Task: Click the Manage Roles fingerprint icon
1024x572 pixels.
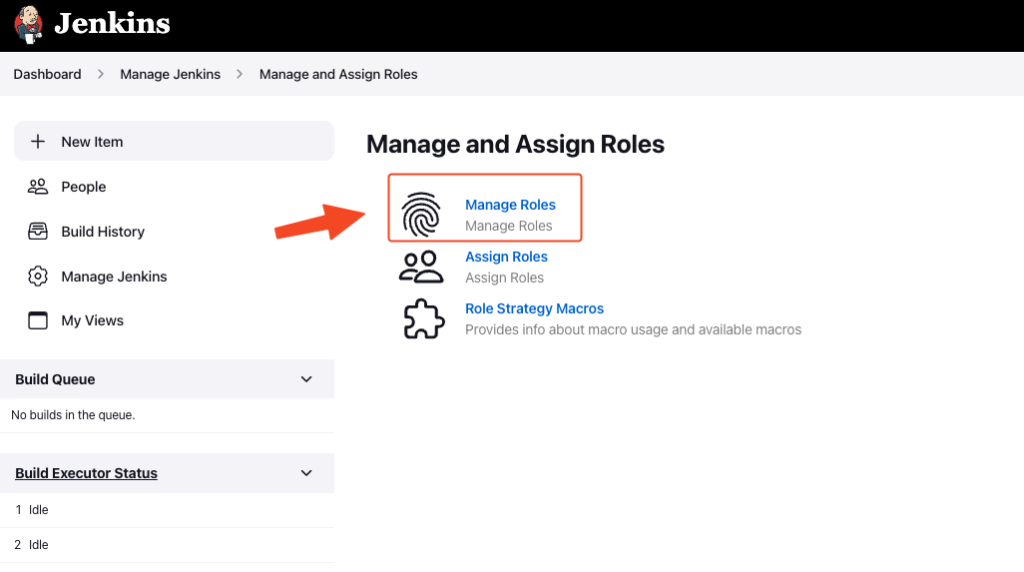Action: tap(421, 214)
